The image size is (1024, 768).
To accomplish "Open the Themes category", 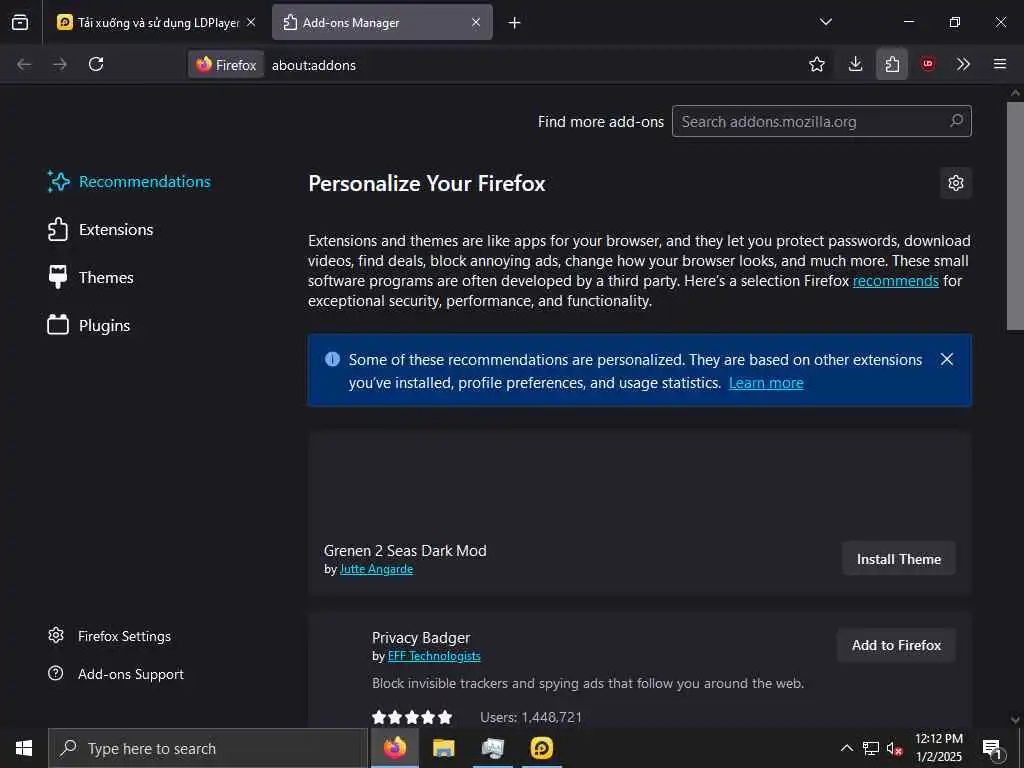I will (91, 278).
